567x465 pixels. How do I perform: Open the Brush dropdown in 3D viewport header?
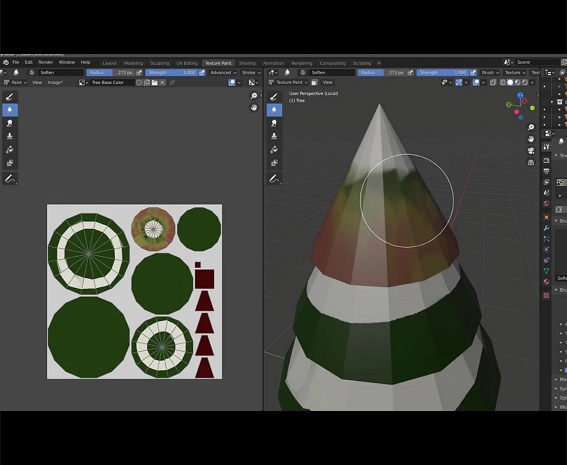pos(490,73)
